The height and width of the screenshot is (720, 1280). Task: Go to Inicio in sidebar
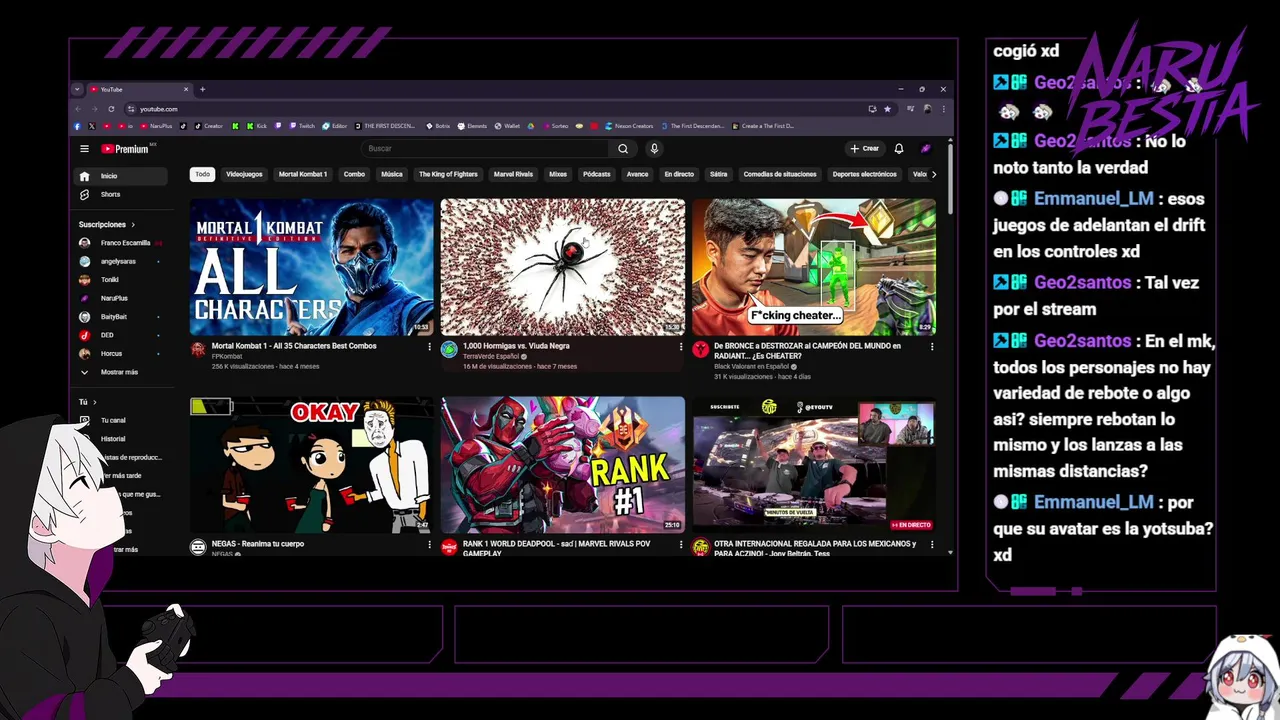click(x=123, y=176)
